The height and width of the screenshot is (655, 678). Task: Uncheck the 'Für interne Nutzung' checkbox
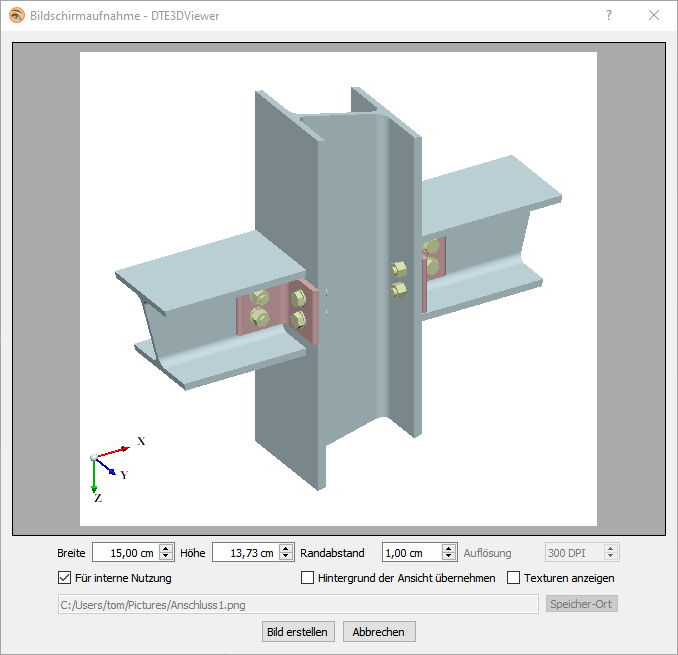[65, 578]
